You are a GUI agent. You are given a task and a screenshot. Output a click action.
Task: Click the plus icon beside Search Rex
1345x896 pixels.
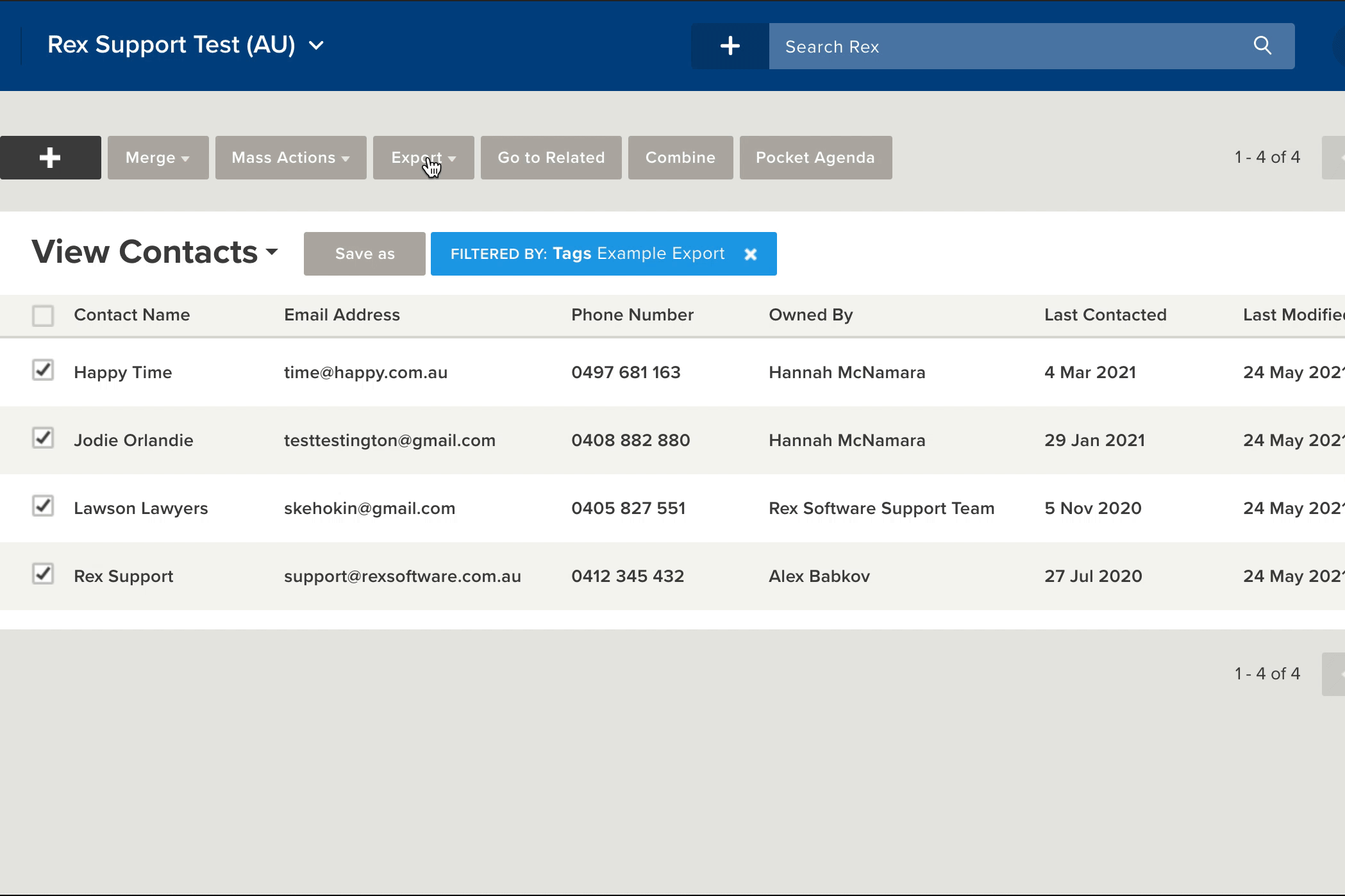coord(730,46)
